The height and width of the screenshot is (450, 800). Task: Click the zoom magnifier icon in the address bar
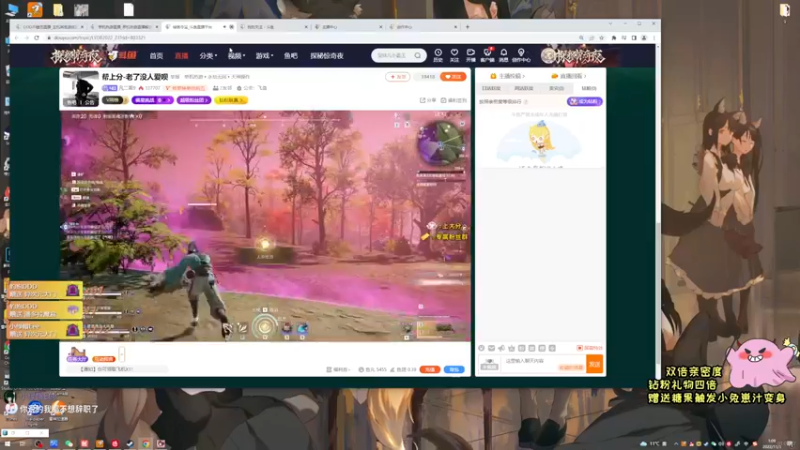[x=581, y=38]
